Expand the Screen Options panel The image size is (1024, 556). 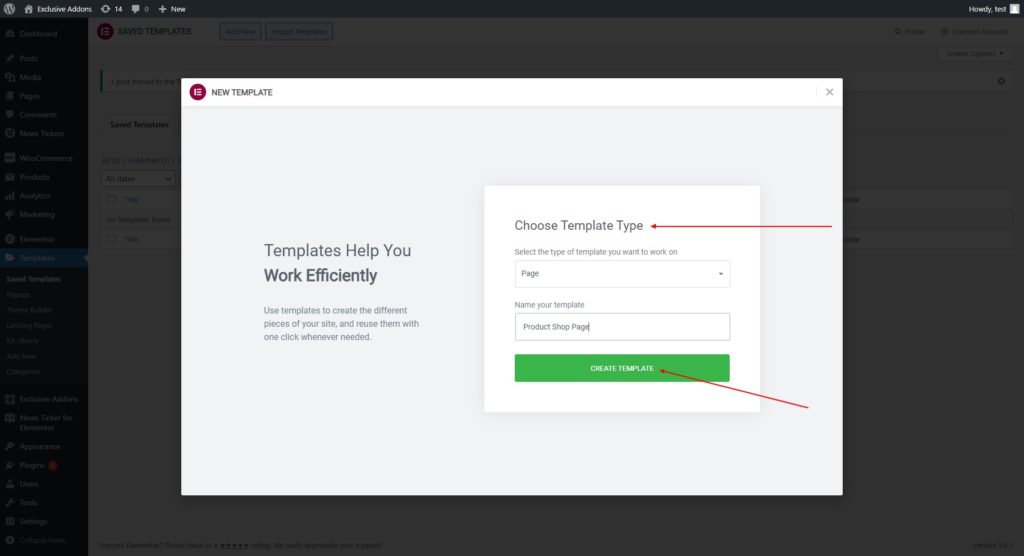point(975,54)
